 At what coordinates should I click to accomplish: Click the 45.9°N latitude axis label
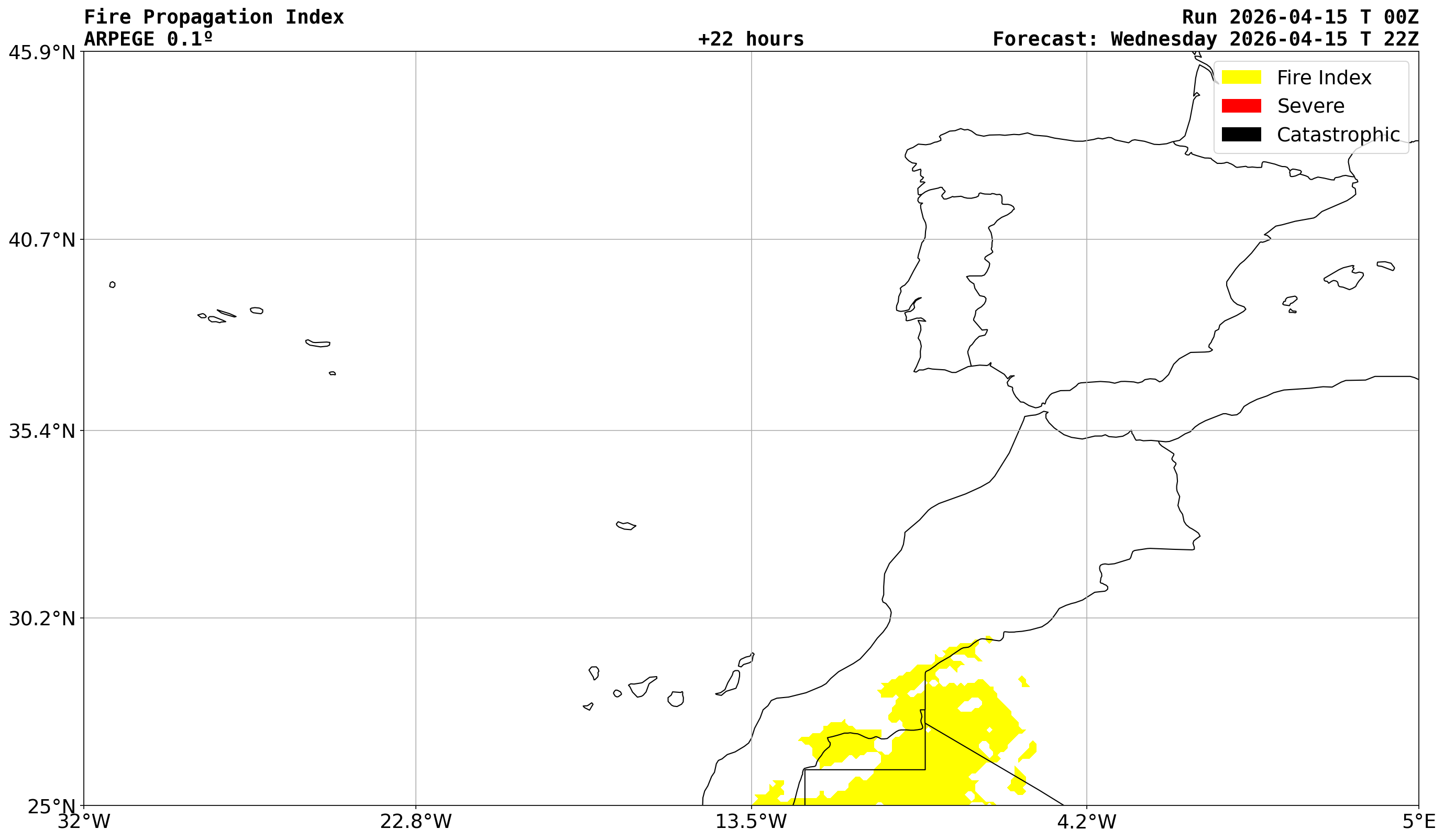(x=42, y=53)
